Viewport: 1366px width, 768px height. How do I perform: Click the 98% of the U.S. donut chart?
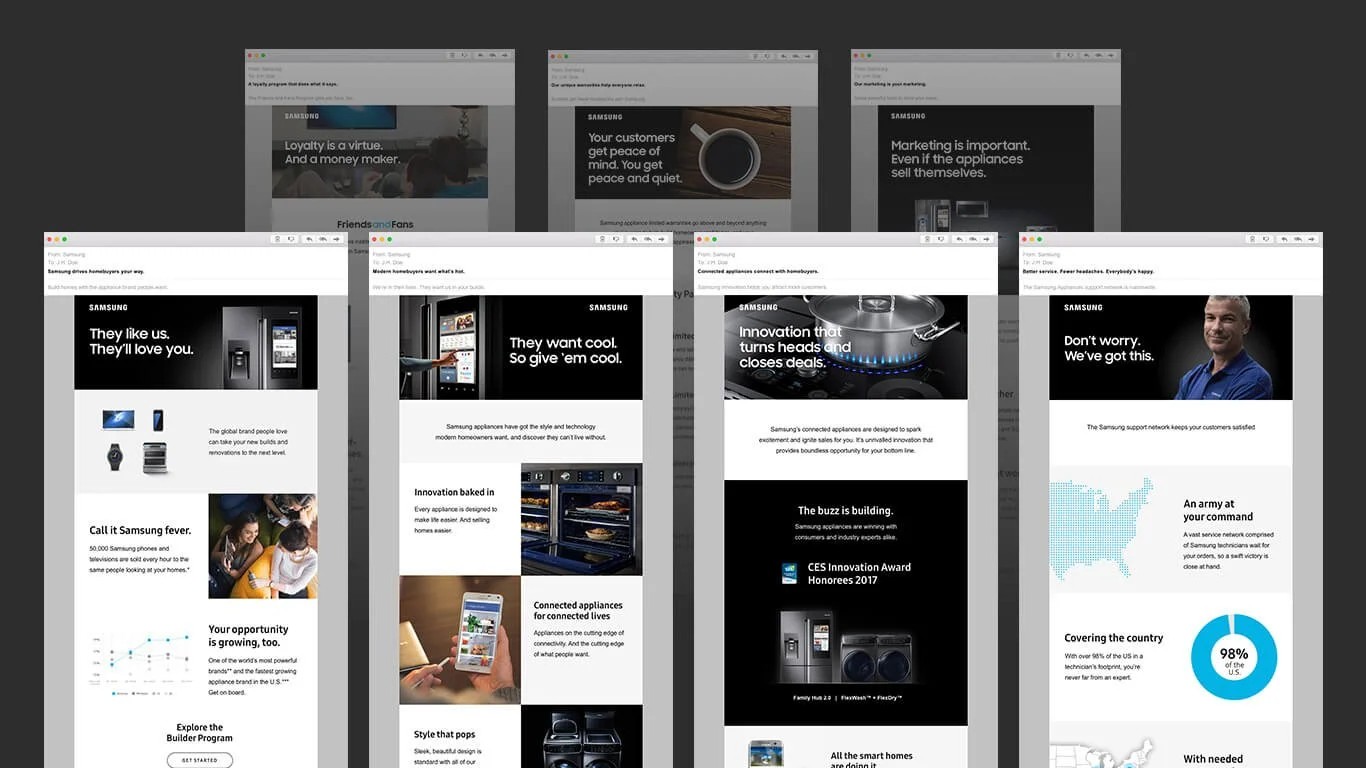click(1234, 657)
